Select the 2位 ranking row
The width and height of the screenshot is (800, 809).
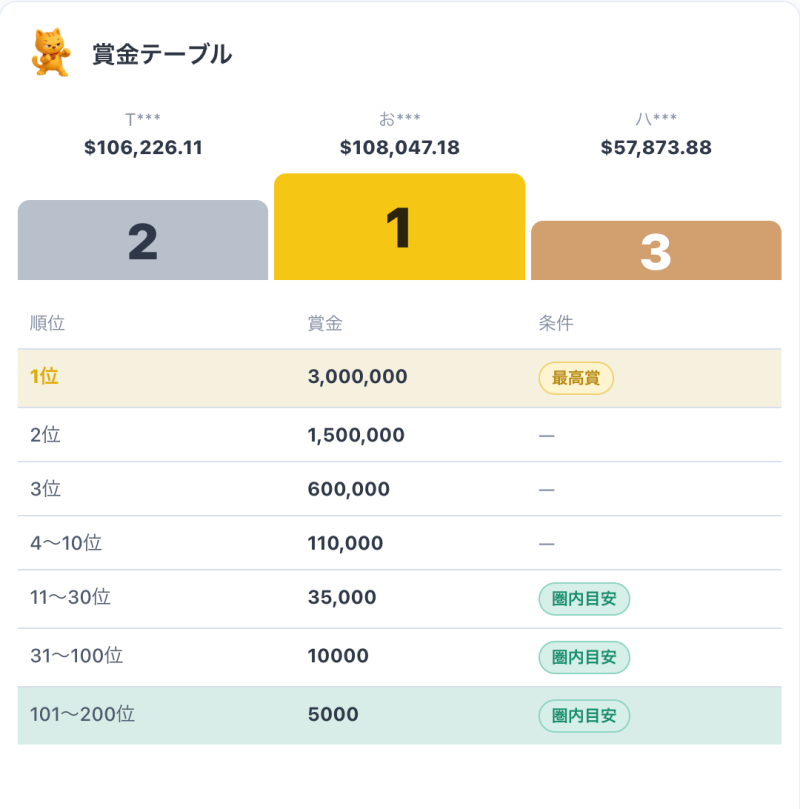(400, 435)
